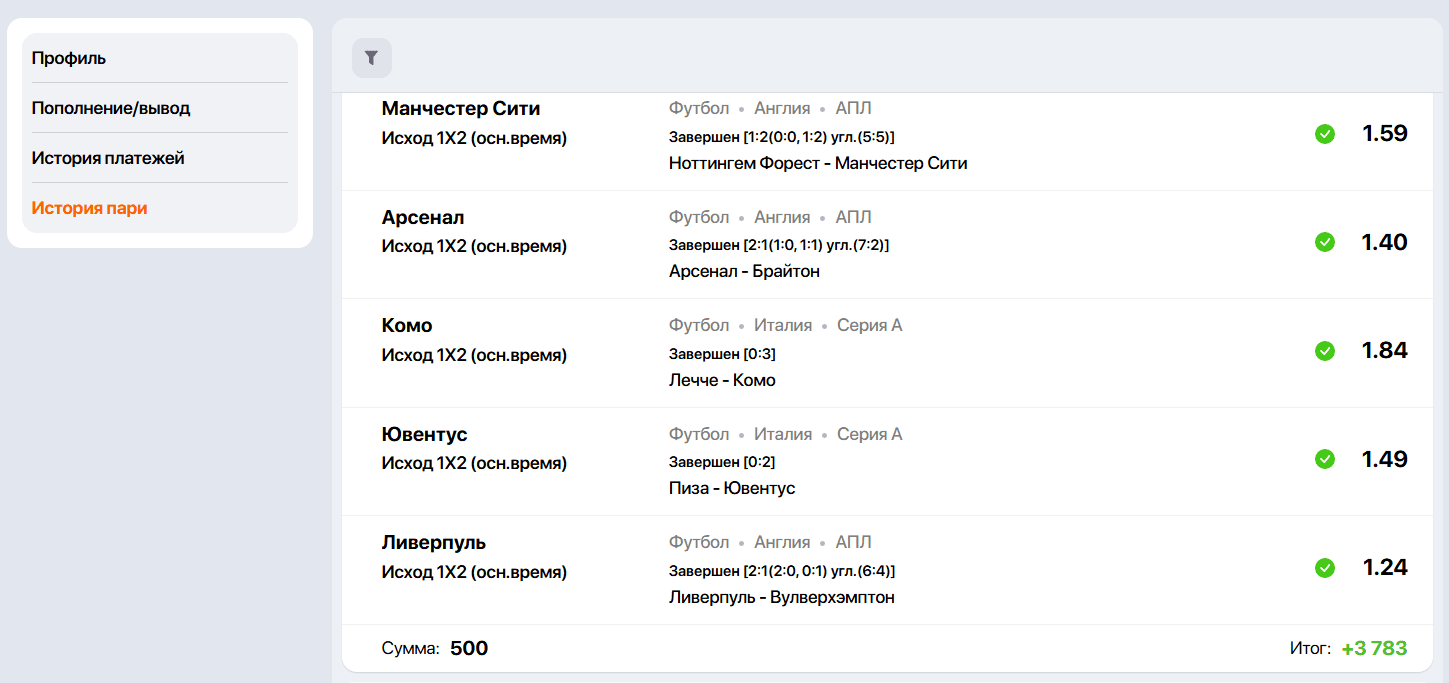
Task: Click green checkmark for Ливерпуль bet
Action: [1325, 568]
